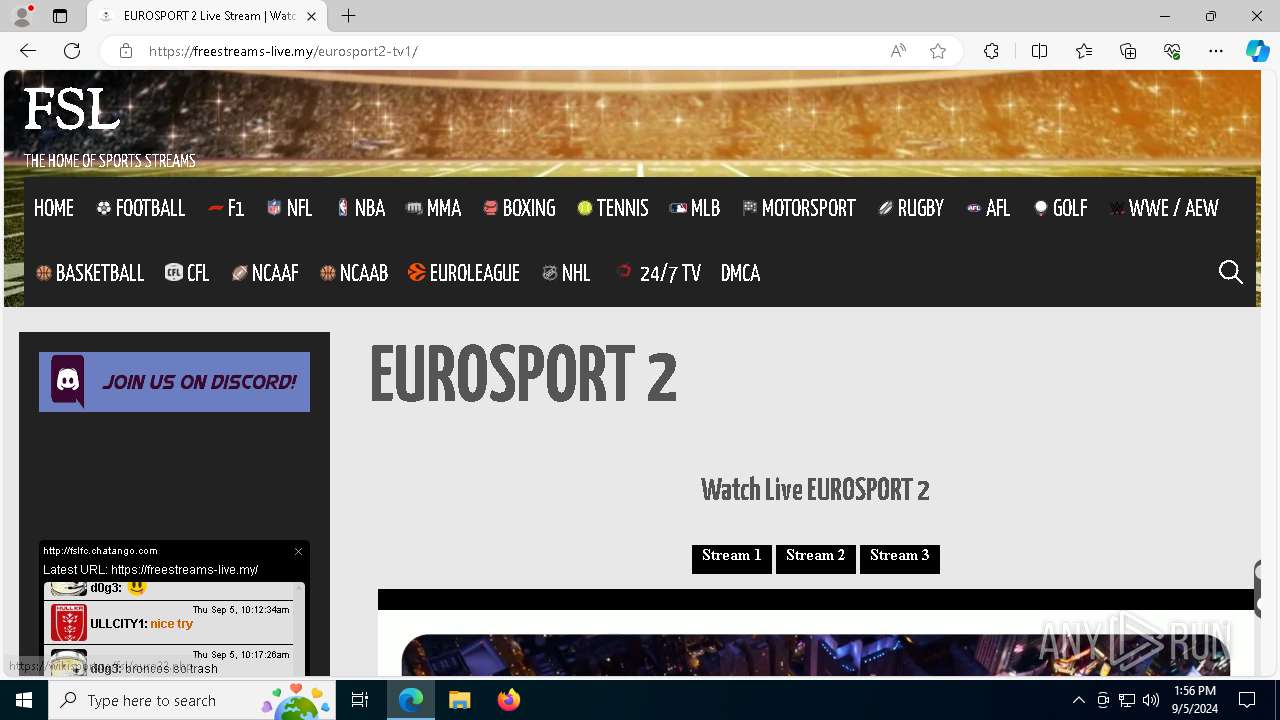The height and width of the screenshot is (720, 1280).
Task: Show hidden system tray icons
Action: [x=1078, y=700]
